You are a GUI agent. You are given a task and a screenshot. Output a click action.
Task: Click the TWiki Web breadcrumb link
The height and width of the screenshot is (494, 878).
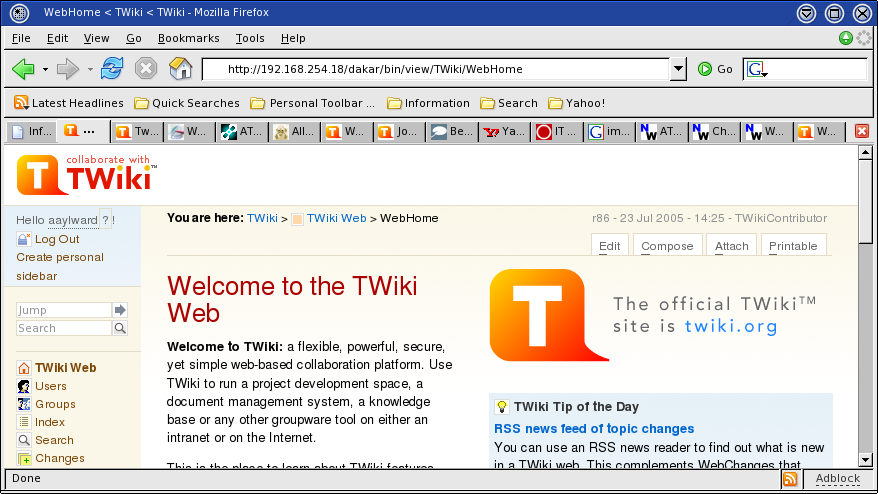(x=337, y=218)
